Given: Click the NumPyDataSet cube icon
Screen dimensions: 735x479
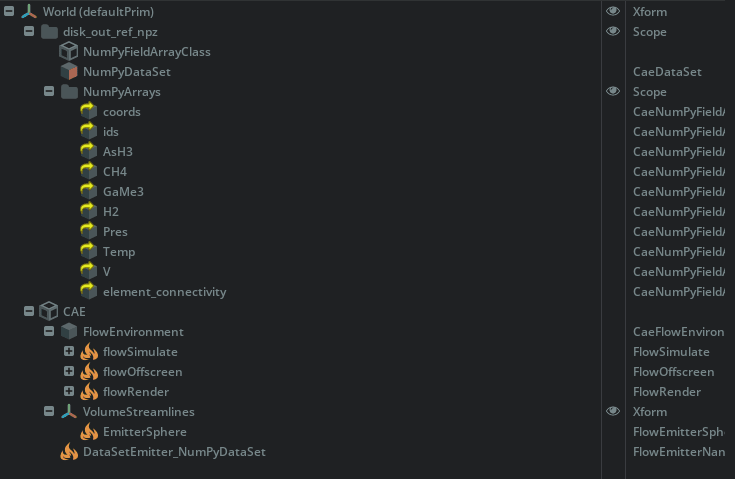Looking at the screenshot, I should pos(69,71).
